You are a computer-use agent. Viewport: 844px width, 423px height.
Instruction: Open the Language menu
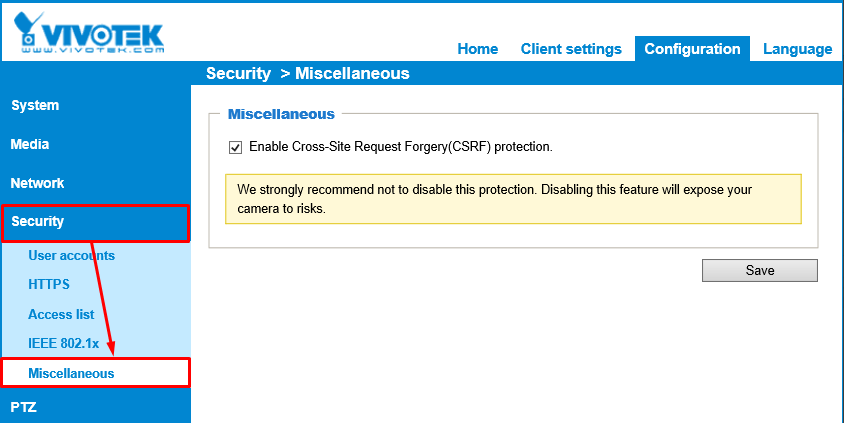(x=797, y=49)
